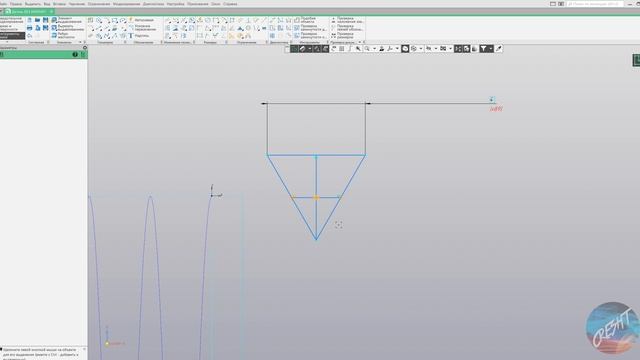Expand the zoom options dropdown arrow

pyautogui.click(x=374, y=49)
